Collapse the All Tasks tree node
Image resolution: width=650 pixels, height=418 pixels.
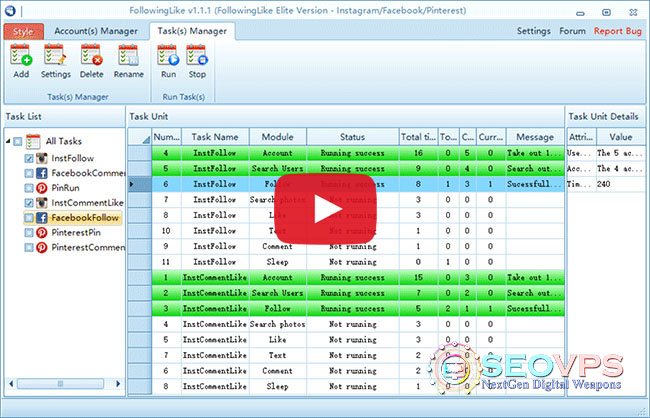8,141
